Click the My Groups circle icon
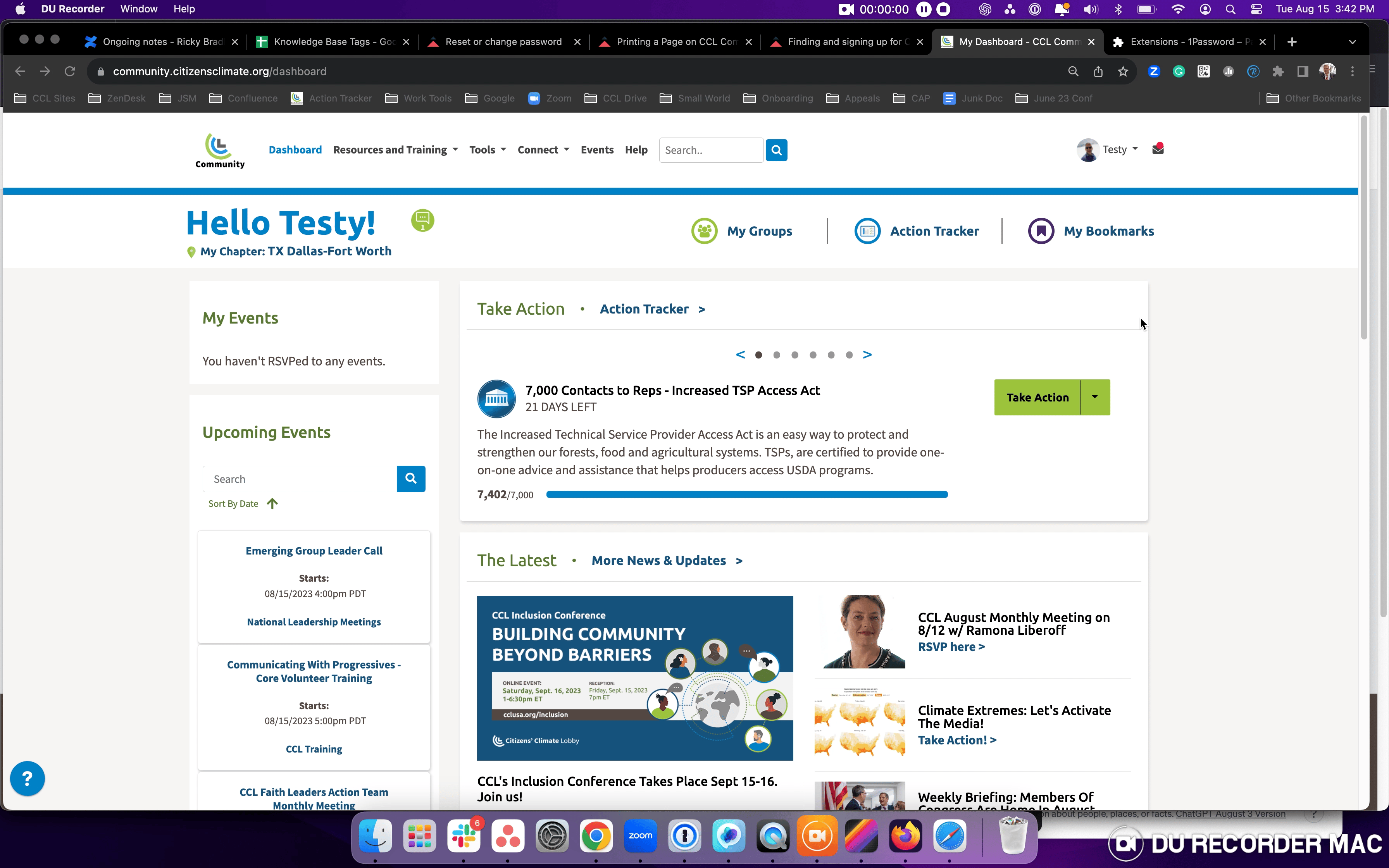The height and width of the screenshot is (868, 1389). coord(704,231)
